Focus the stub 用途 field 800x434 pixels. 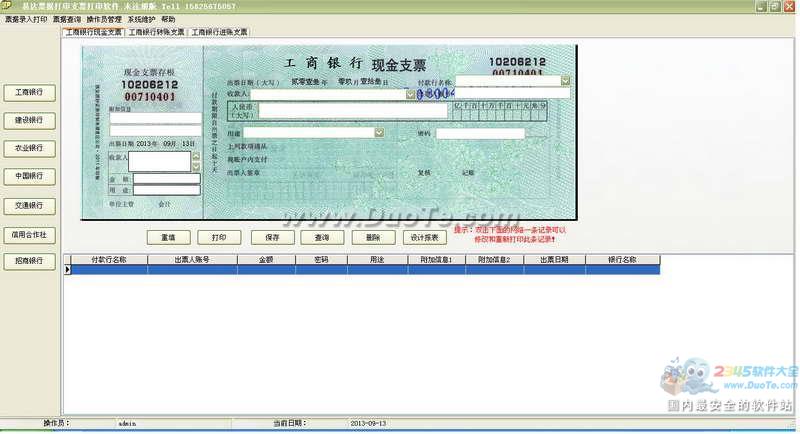coord(166,190)
